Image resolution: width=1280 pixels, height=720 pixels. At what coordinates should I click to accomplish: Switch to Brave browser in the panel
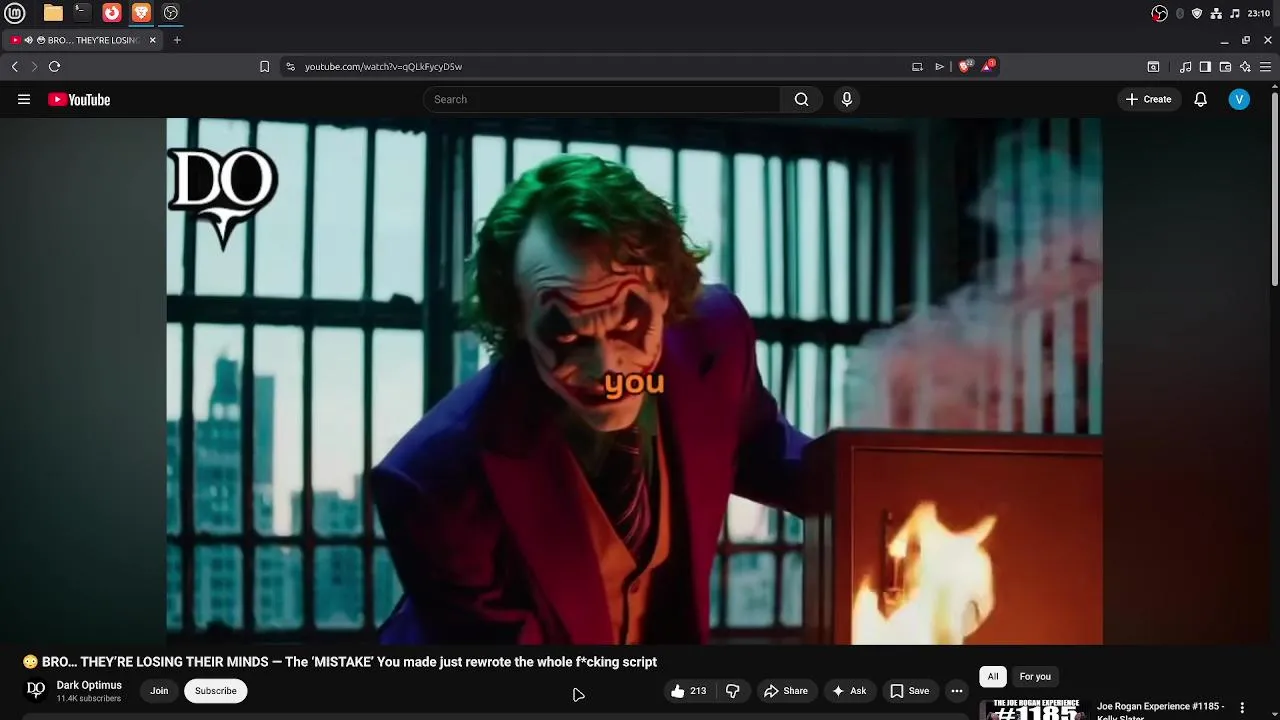[x=141, y=13]
